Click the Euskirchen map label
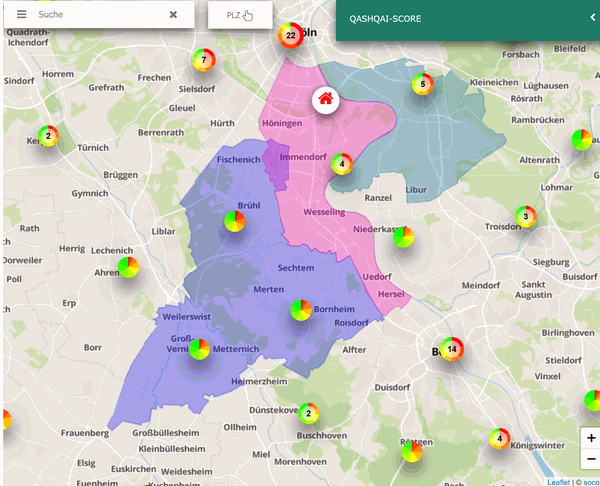The width and height of the screenshot is (600, 486). pyautogui.click(x=134, y=469)
